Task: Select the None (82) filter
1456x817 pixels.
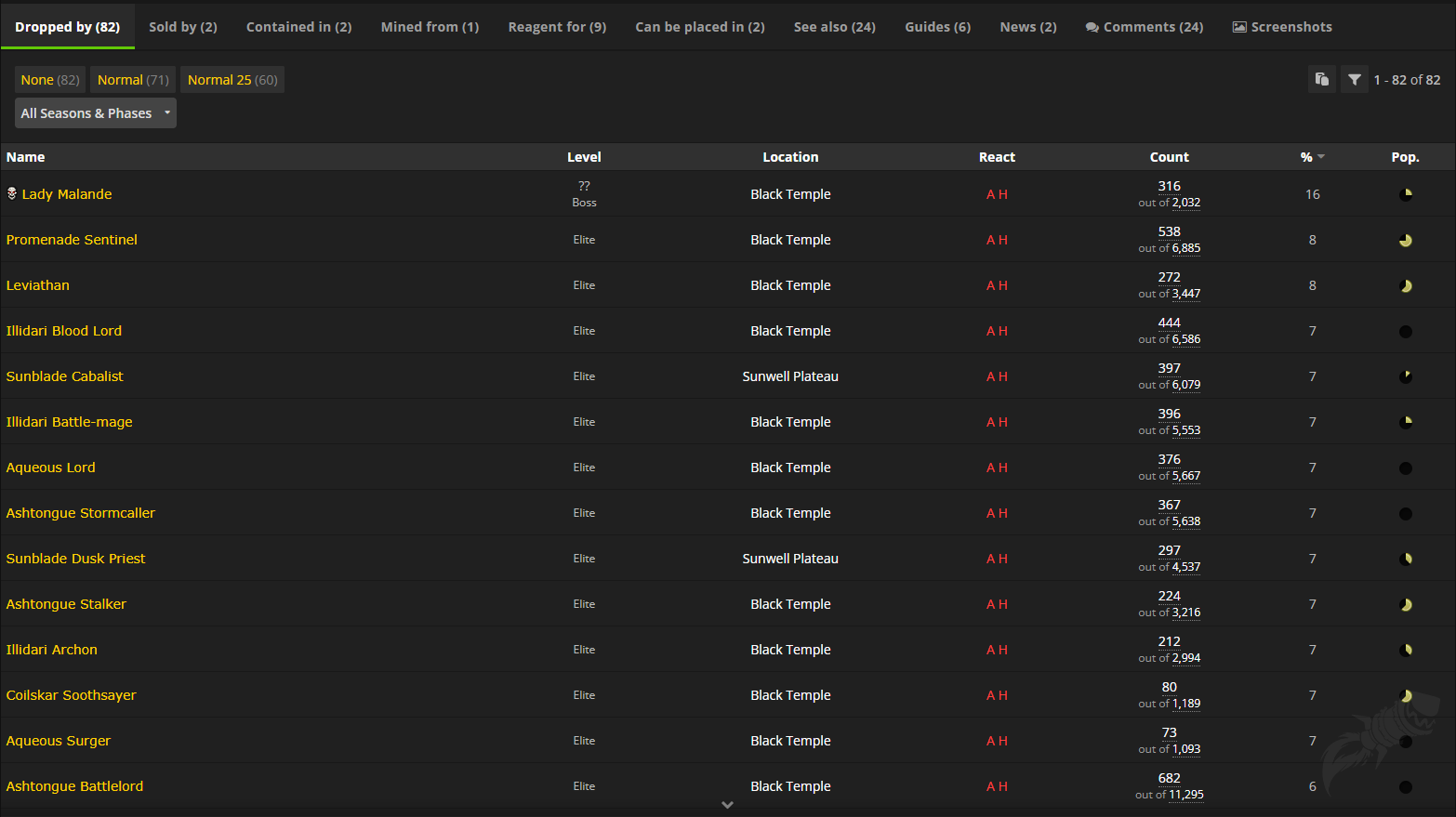Action: click(x=50, y=80)
